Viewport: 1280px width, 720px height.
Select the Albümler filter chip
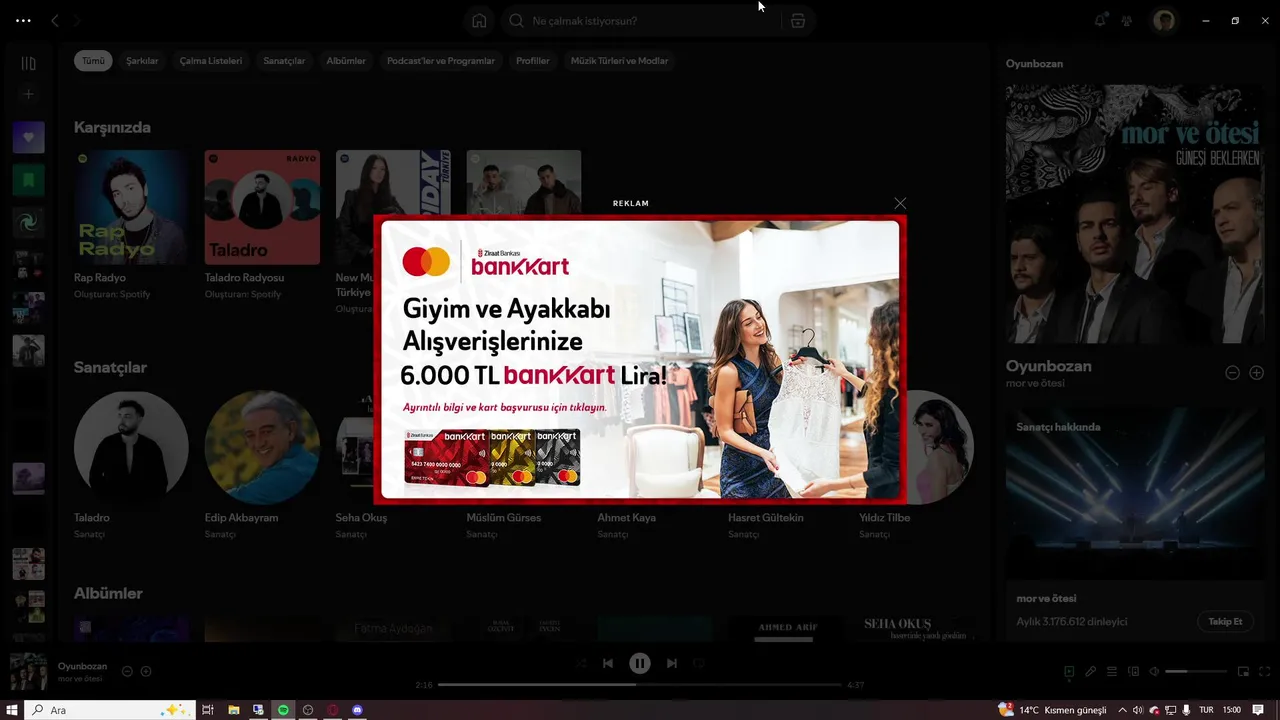coord(346,61)
